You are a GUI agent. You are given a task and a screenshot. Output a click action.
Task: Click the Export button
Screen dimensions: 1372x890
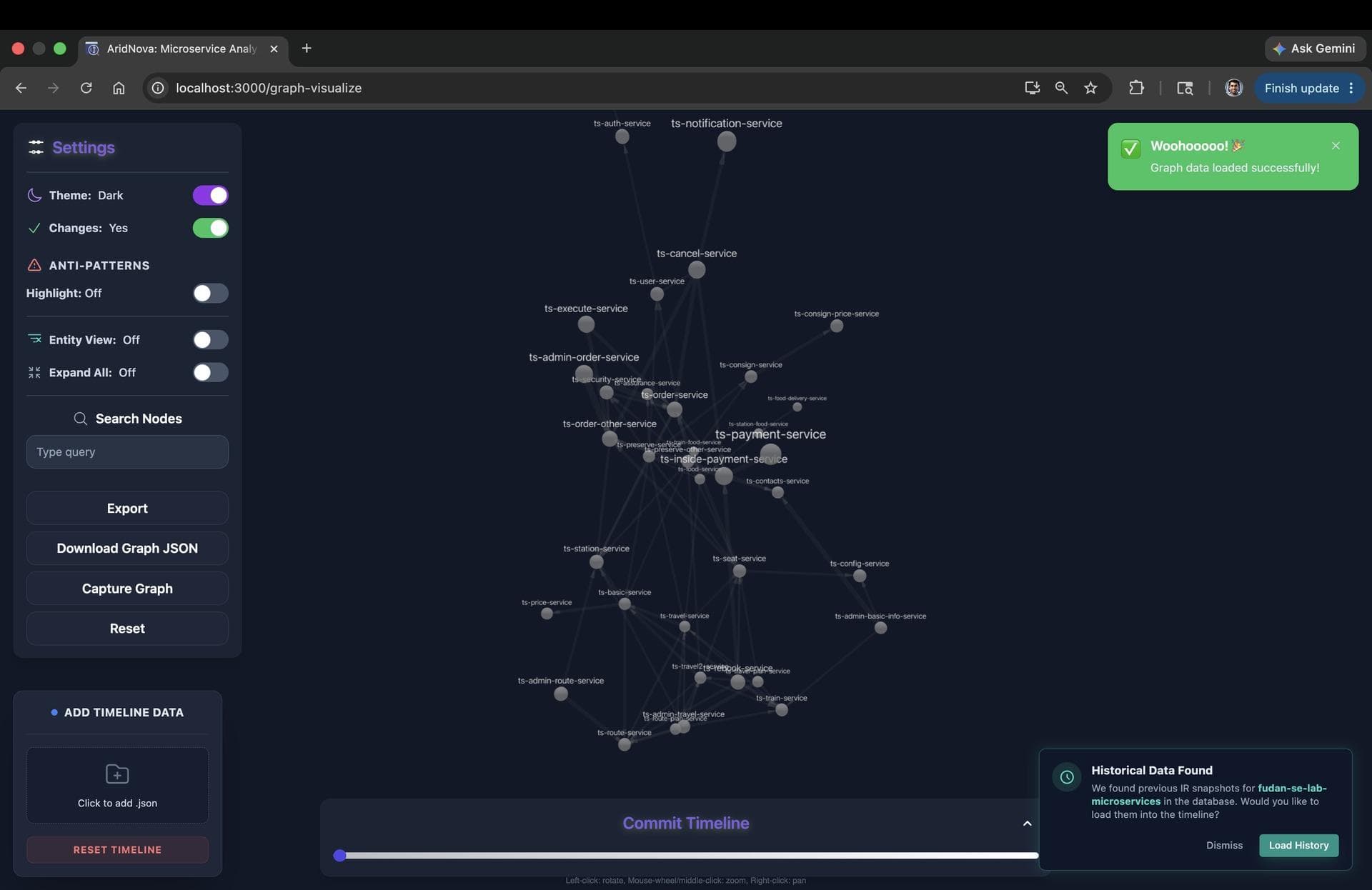click(127, 508)
